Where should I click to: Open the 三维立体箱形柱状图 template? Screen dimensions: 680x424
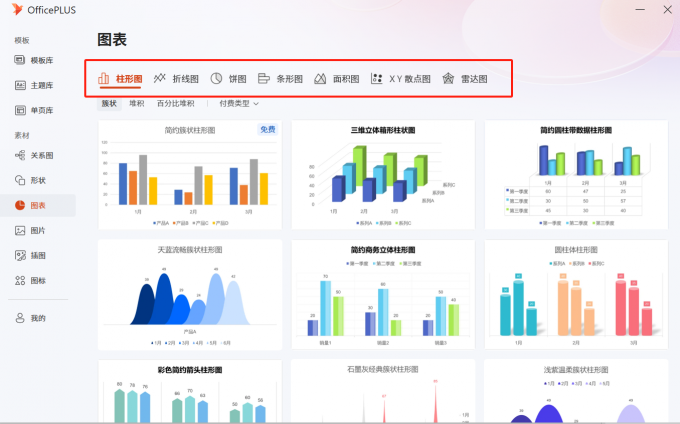click(x=383, y=175)
